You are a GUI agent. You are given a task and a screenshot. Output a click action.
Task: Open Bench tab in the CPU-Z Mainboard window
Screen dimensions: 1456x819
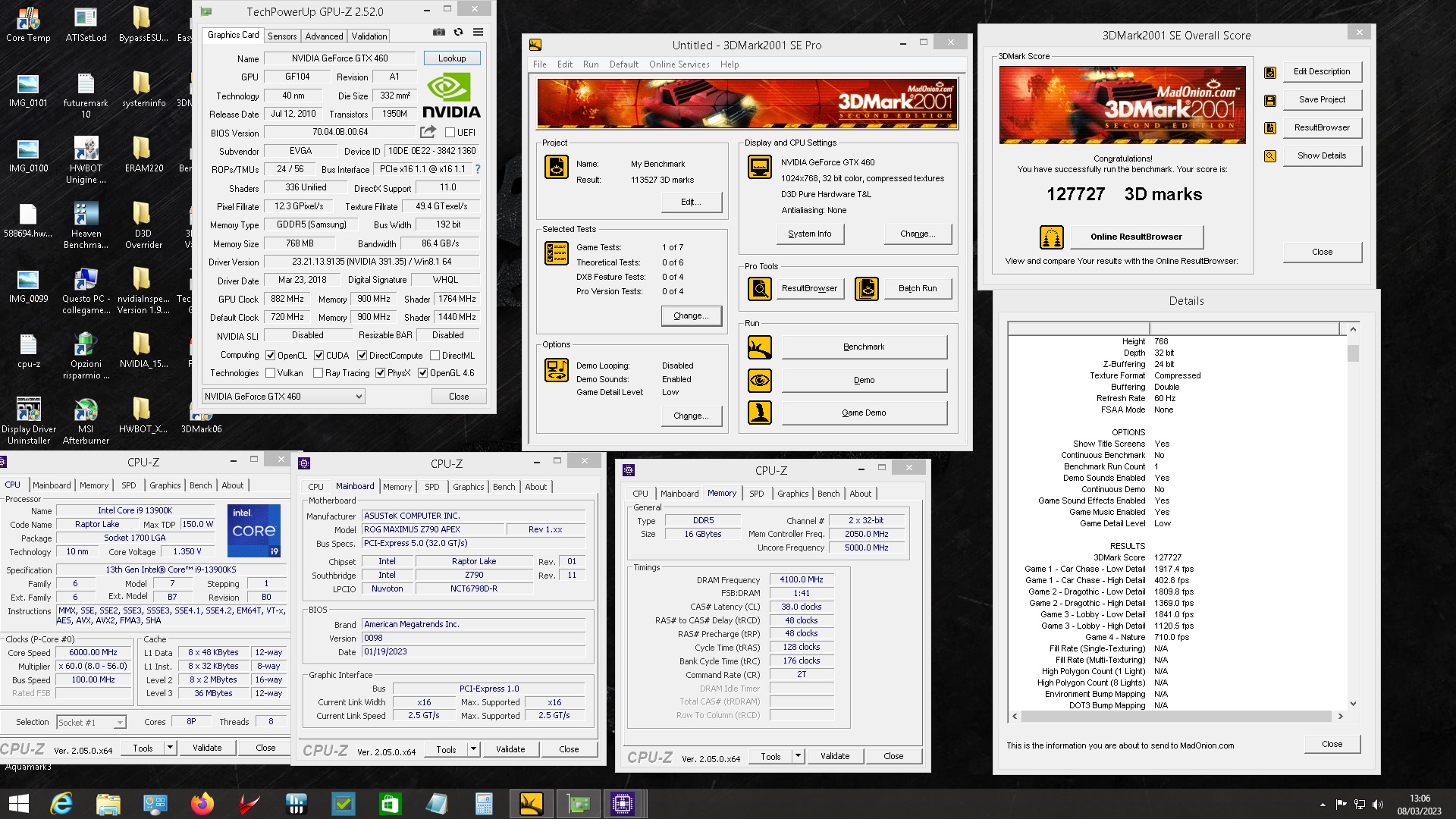point(504,487)
